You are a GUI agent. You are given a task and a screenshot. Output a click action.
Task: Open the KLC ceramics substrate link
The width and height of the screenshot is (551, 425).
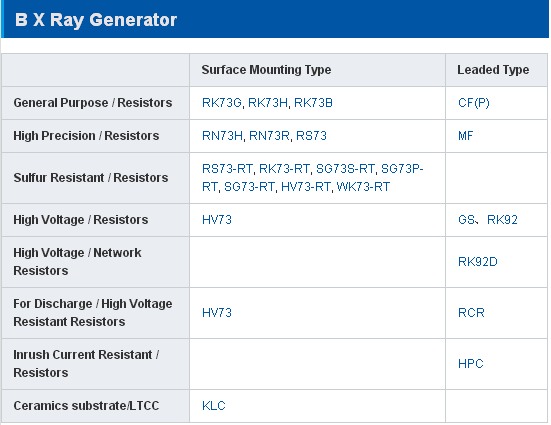pyautogui.click(x=214, y=406)
